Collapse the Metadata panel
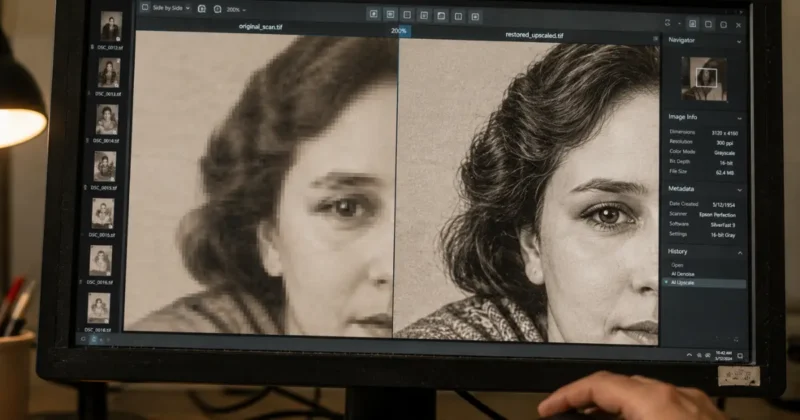800x420 pixels. [x=739, y=190]
